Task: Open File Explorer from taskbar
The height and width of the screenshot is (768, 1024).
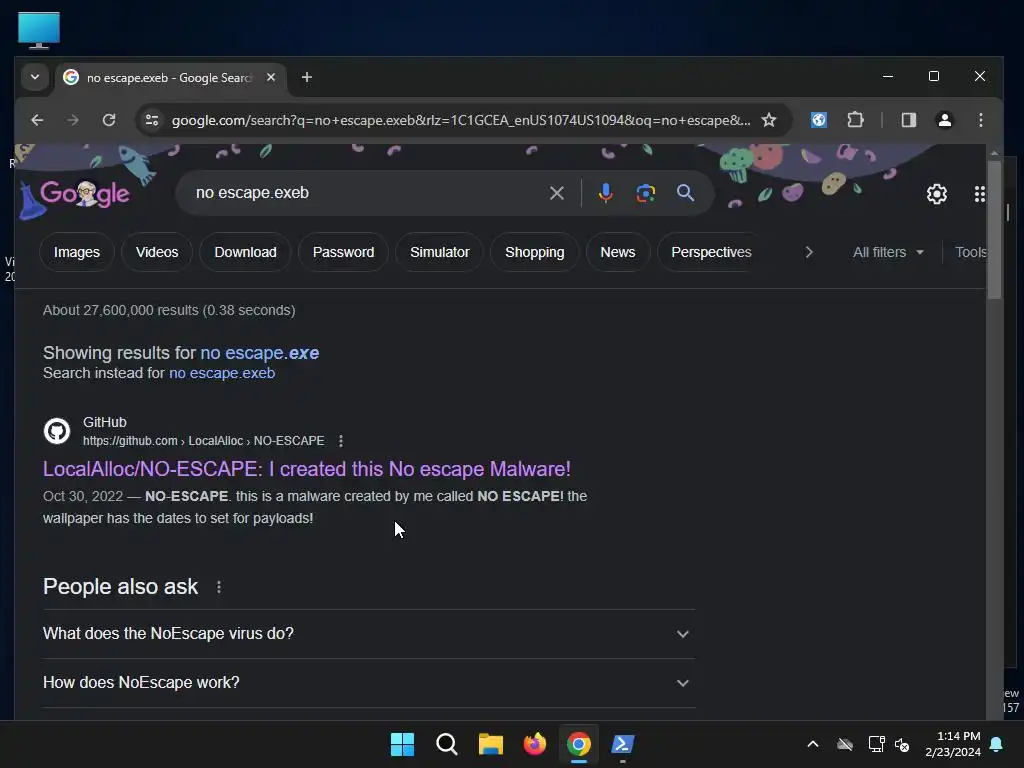Action: coord(490,744)
